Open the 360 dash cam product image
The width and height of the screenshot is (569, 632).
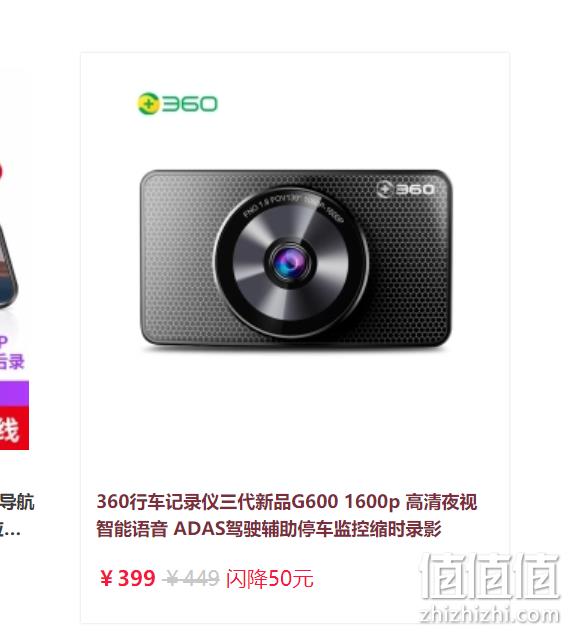295,258
